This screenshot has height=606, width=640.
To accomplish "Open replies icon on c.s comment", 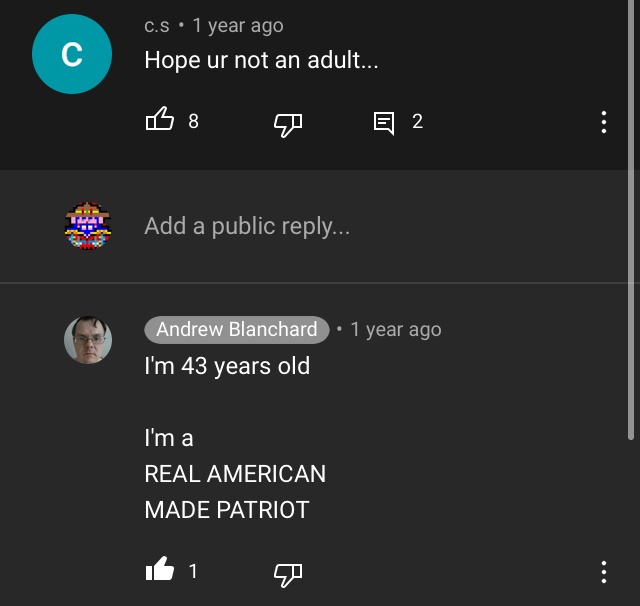I will [x=384, y=123].
